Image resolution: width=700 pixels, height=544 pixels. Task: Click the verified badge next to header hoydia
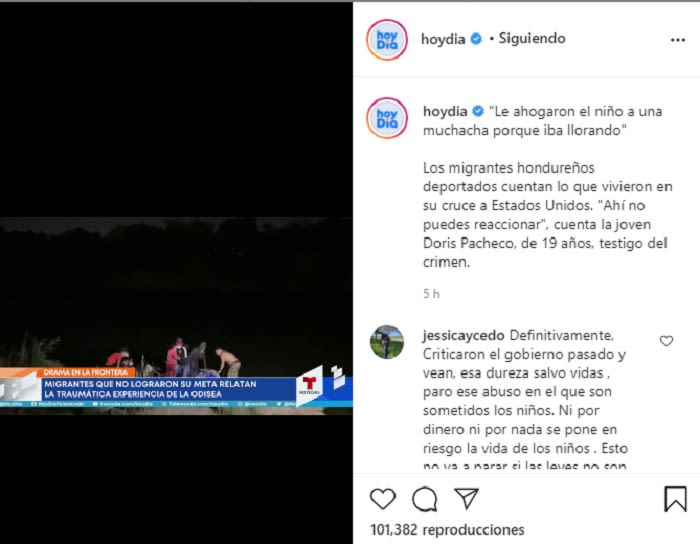coord(476,39)
